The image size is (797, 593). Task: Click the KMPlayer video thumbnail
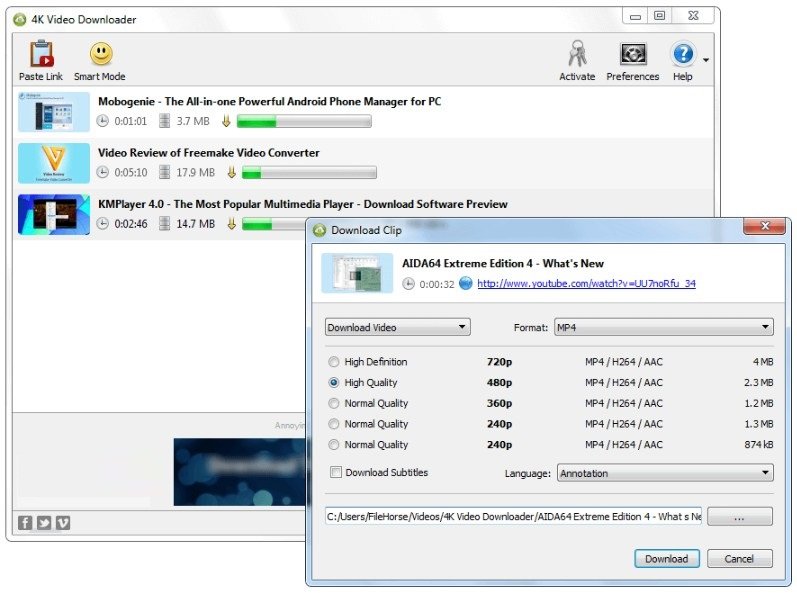point(54,214)
